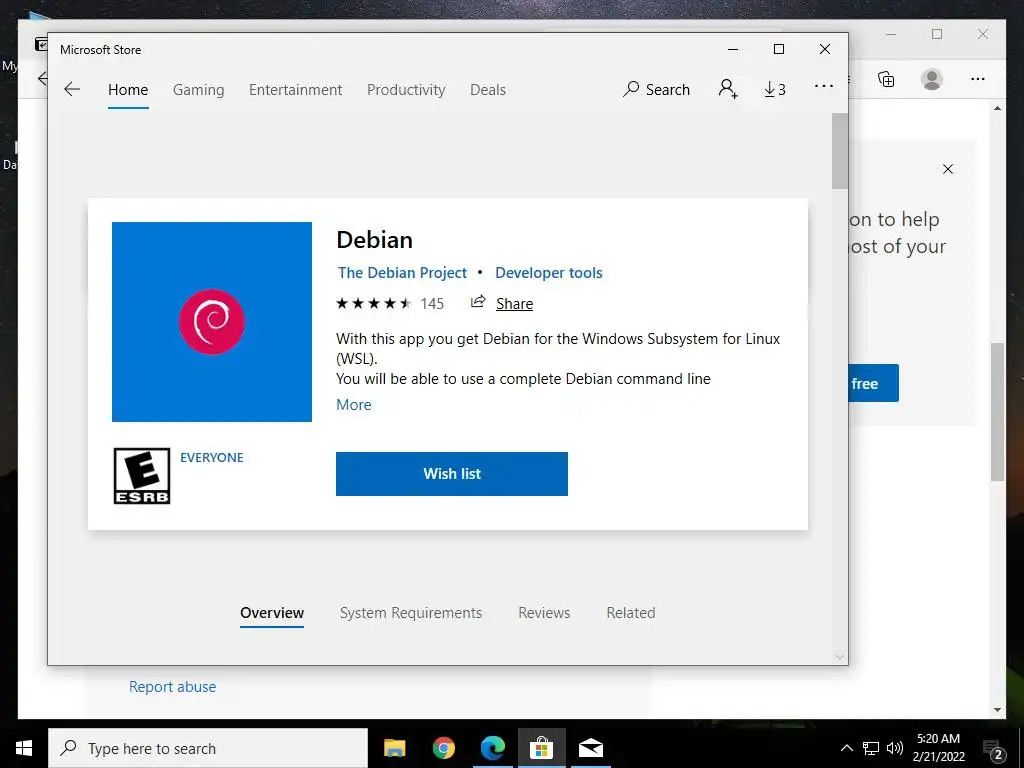
Task: Add Debian to the Wish list
Action: [452, 473]
